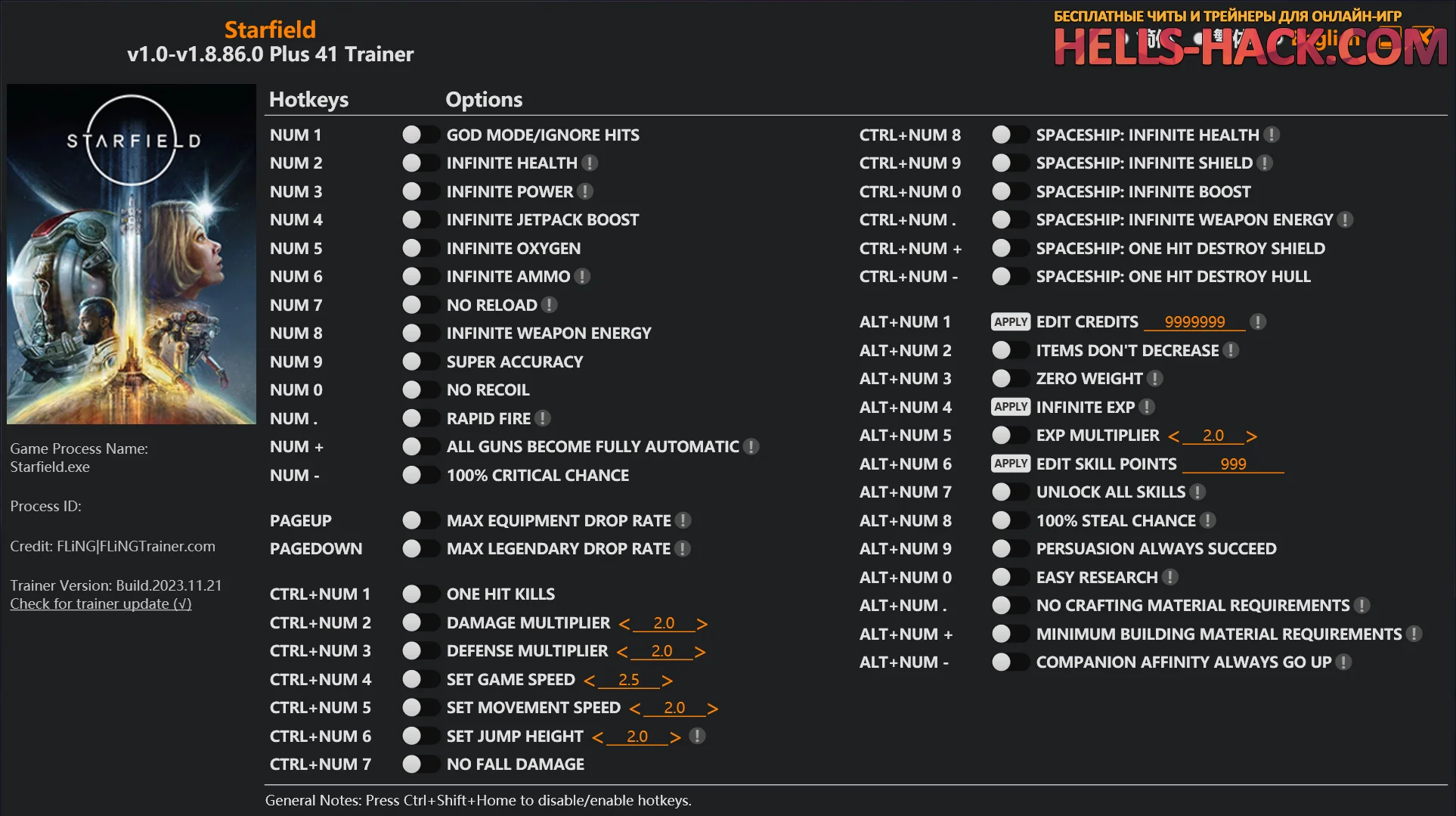
Task: Click Apply for Infinite Exp
Action: coord(1011,407)
